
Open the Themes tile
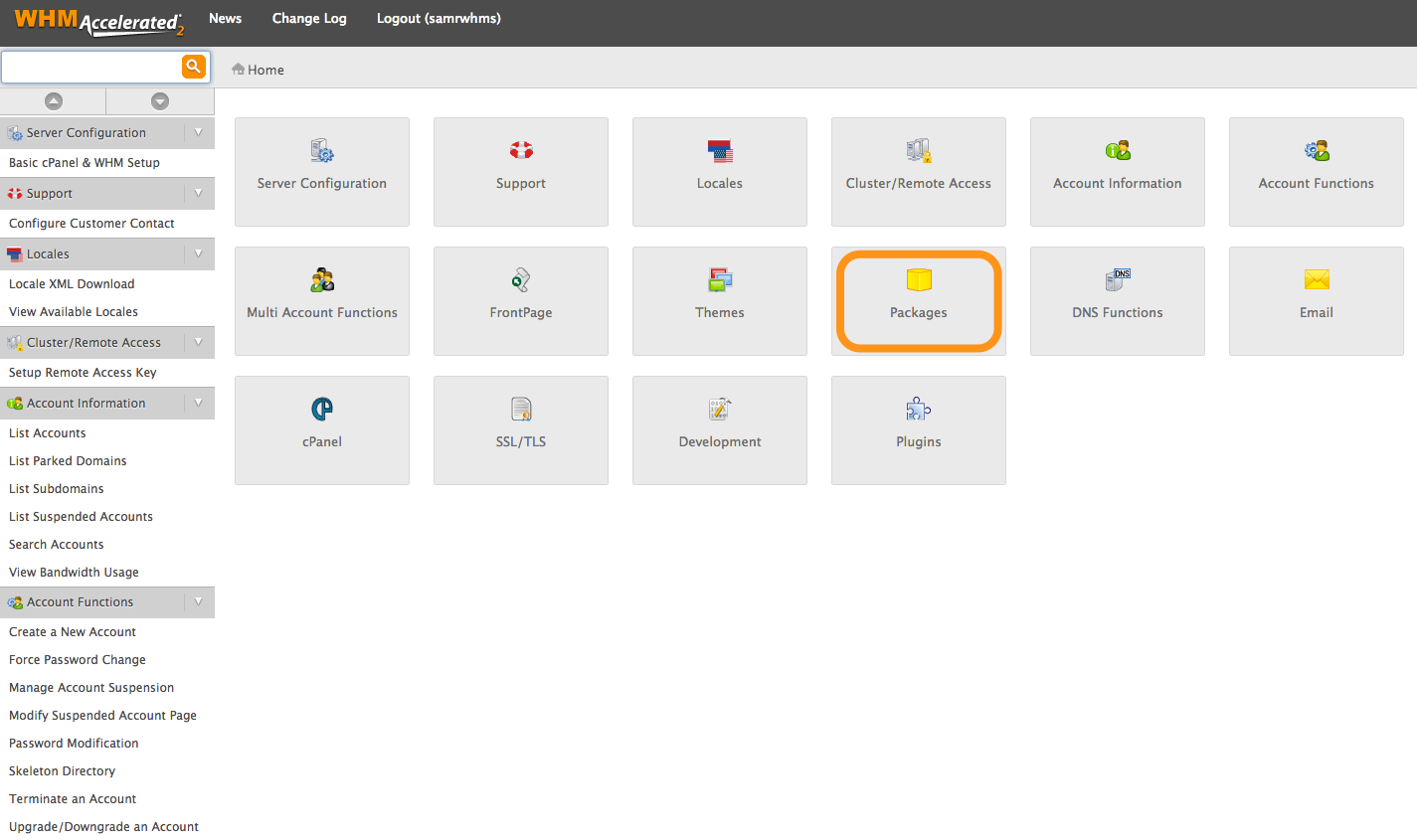pyautogui.click(x=720, y=301)
